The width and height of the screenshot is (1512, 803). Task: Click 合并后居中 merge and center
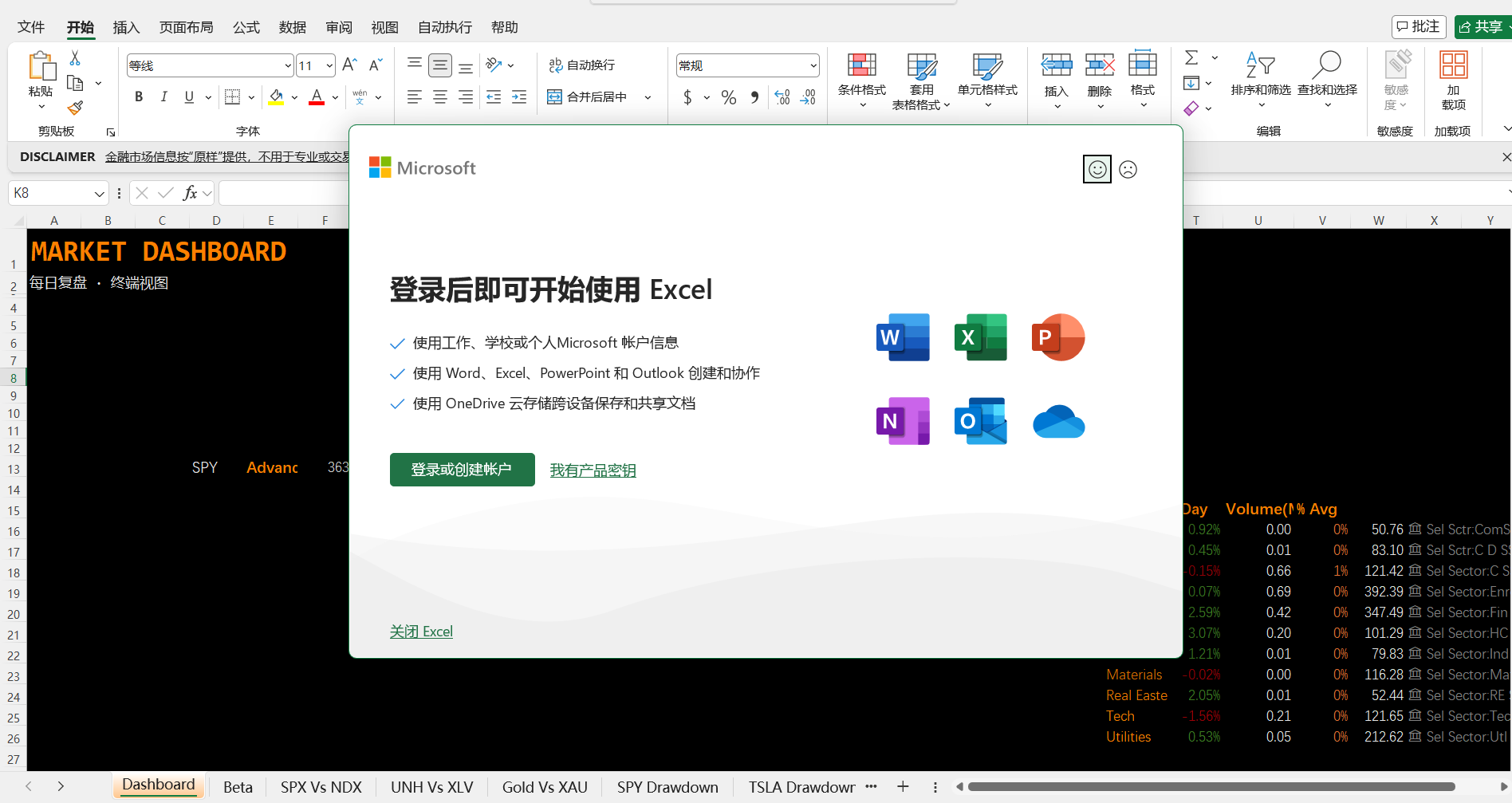pos(587,97)
